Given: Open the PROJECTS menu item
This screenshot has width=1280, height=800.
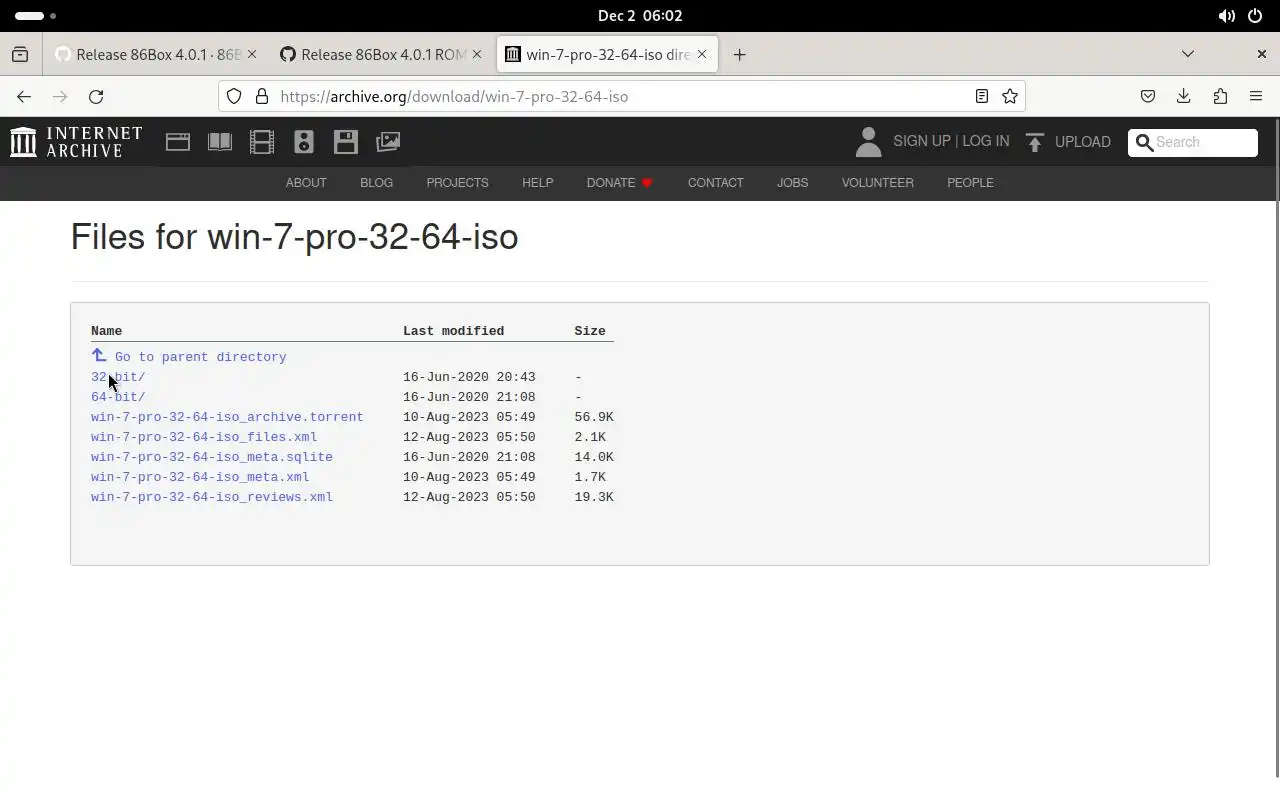Looking at the screenshot, I should click(x=457, y=183).
